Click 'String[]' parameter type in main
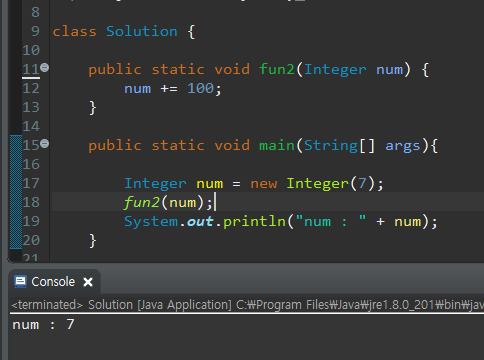Image resolution: width=484 pixels, height=360 pixels. tap(340, 146)
